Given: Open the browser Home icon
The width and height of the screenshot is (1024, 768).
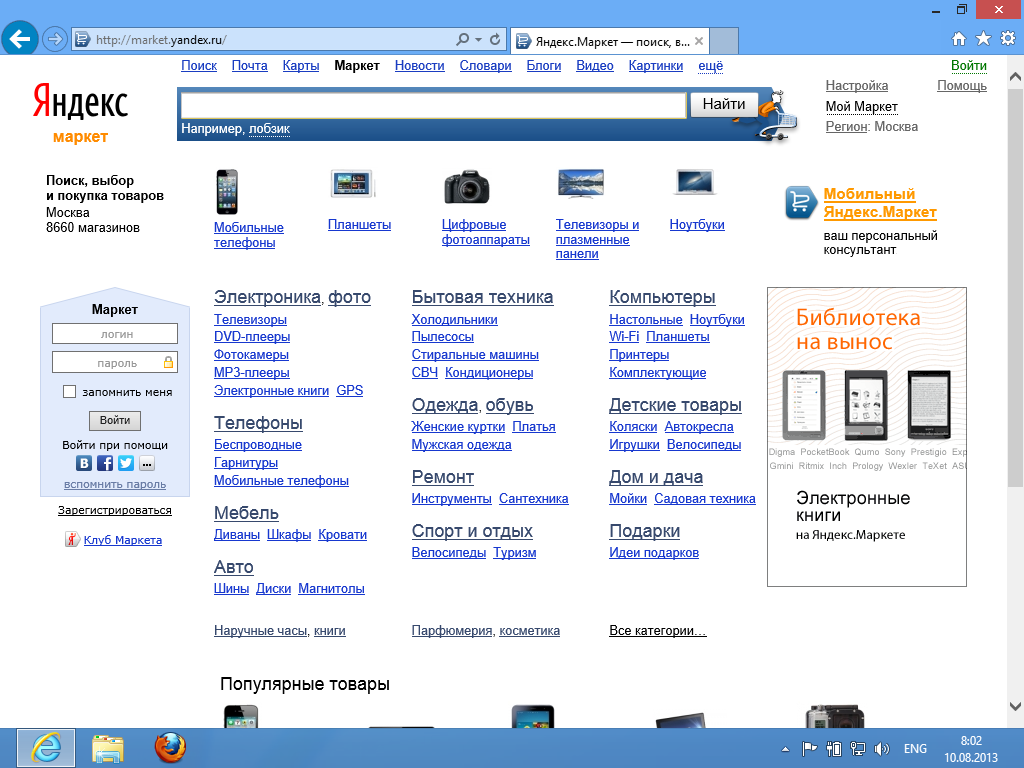Looking at the screenshot, I should [959, 39].
